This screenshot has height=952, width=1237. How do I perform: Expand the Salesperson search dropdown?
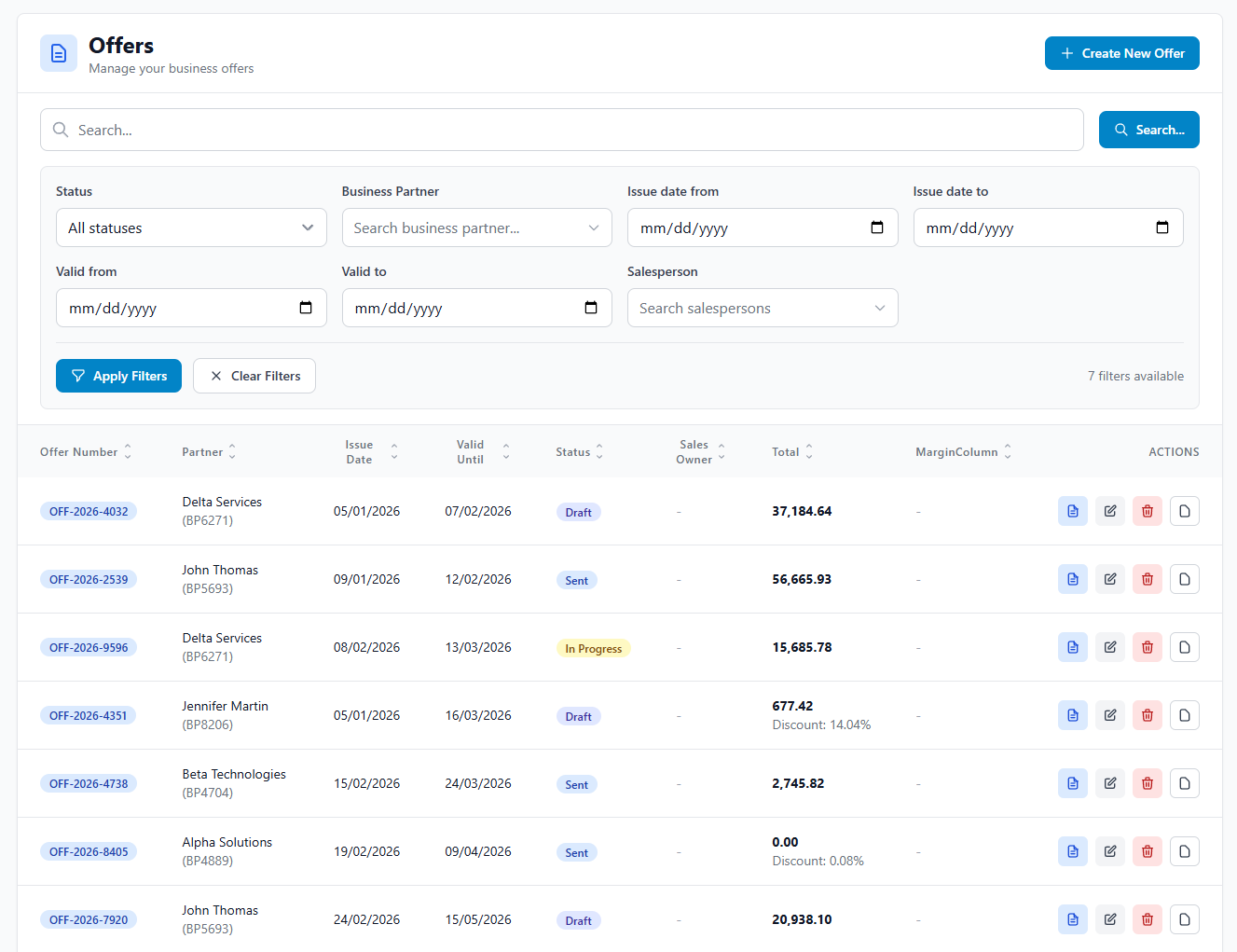click(x=763, y=308)
